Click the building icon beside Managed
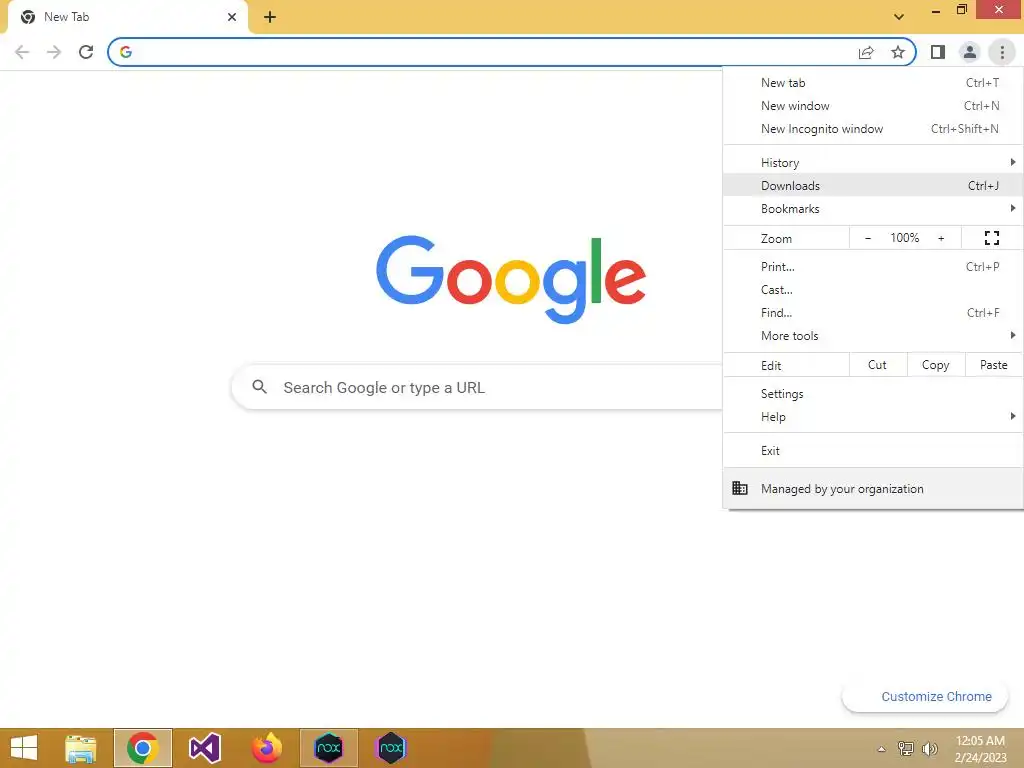 tap(740, 488)
